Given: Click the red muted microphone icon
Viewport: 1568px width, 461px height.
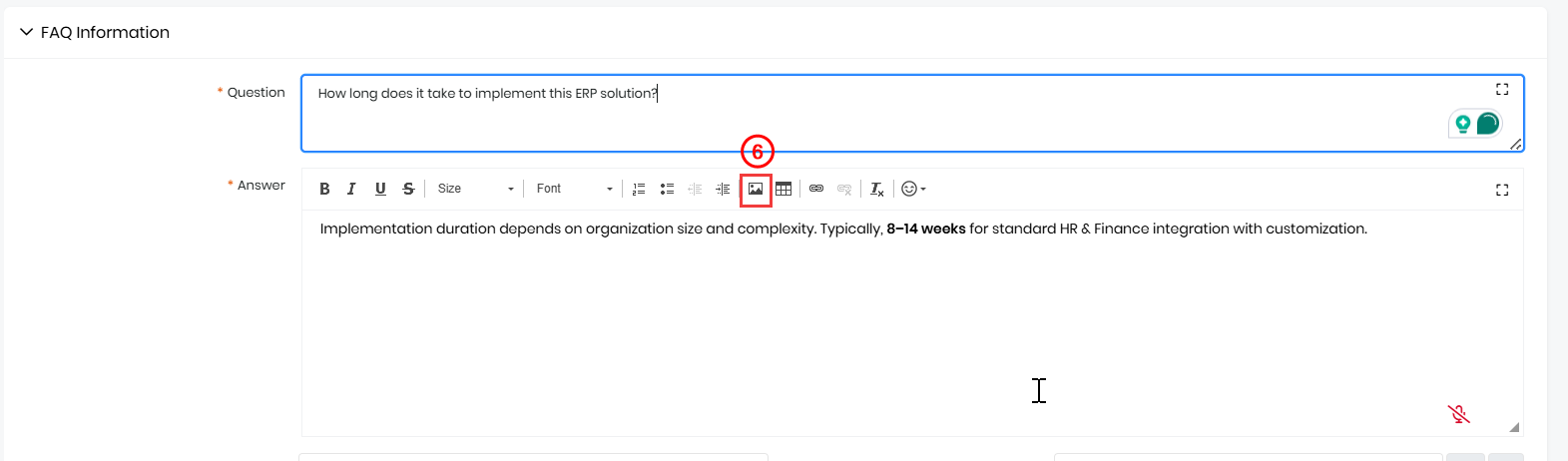Looking at the screenshot, I should click(x=1459, y=414).
